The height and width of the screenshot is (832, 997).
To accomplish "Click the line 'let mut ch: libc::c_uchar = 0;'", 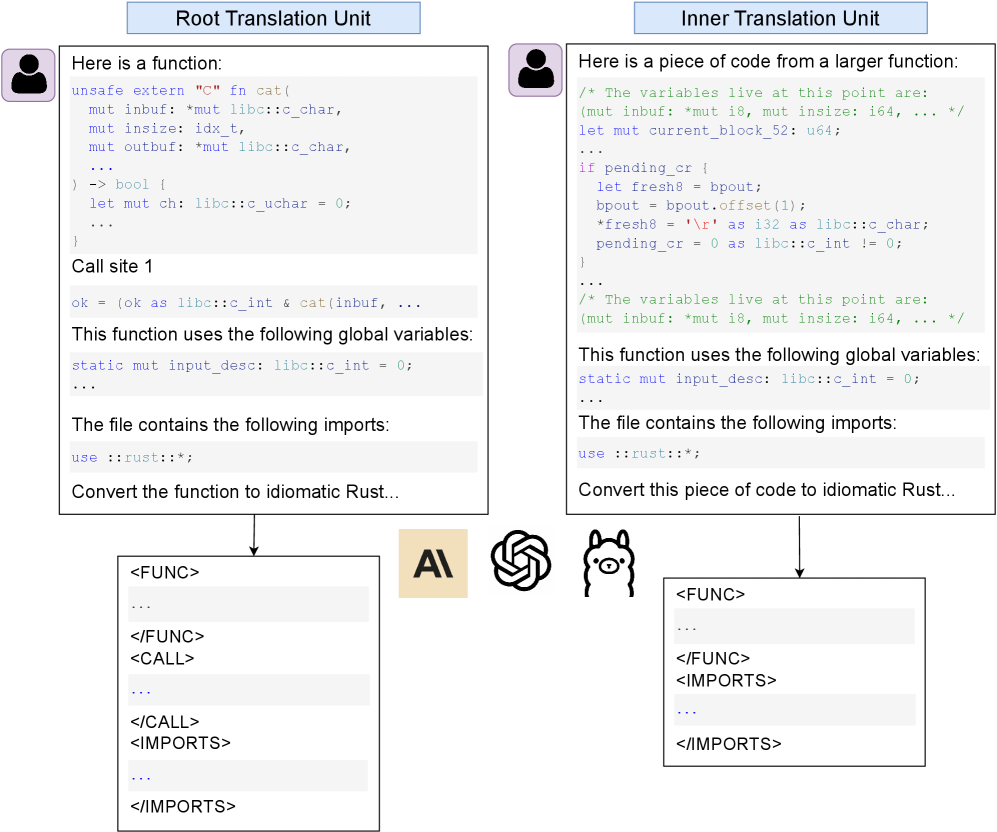I will [219, 203].
